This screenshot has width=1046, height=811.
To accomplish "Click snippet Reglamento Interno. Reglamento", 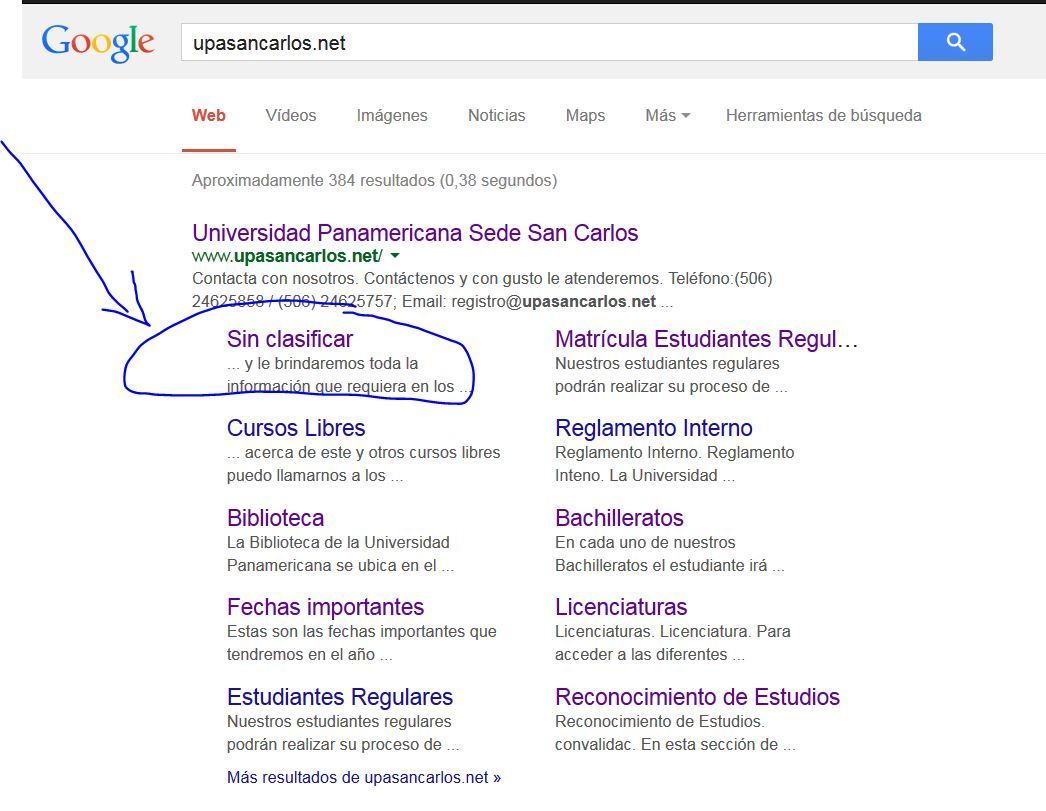I will [x=674, y=452].
